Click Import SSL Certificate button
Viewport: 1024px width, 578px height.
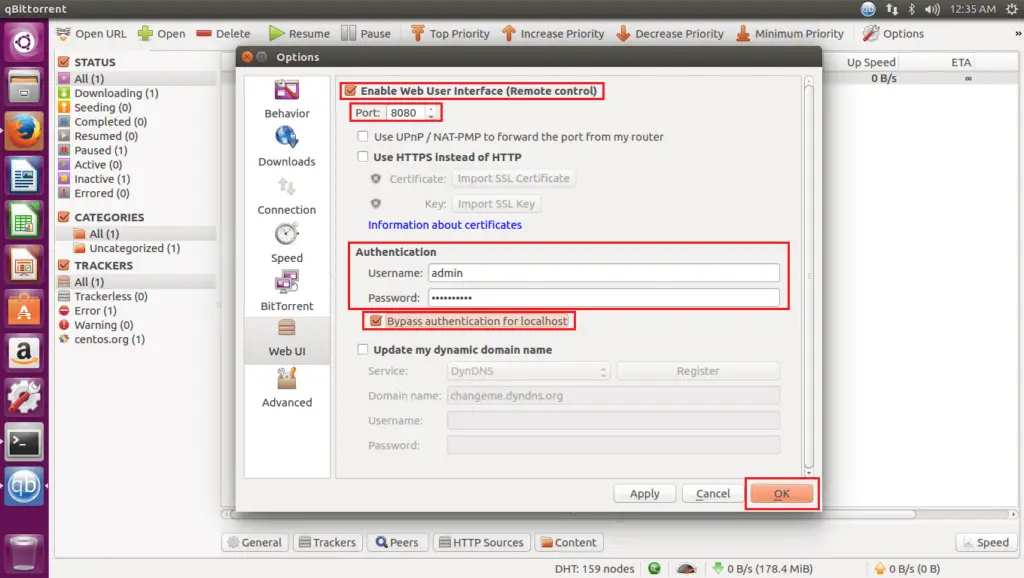tap(513, 178)
